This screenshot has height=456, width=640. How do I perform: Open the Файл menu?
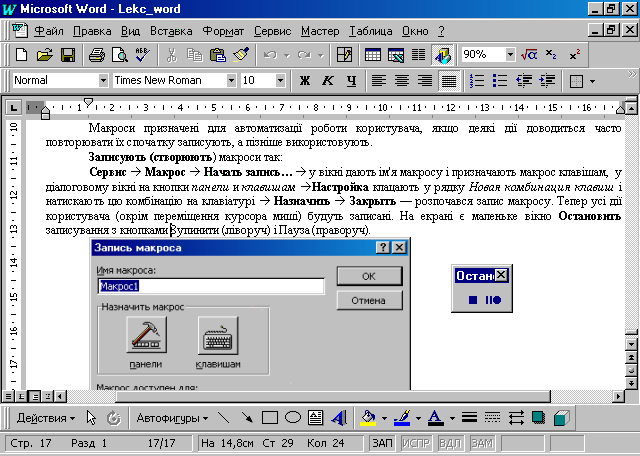[49, 31]
